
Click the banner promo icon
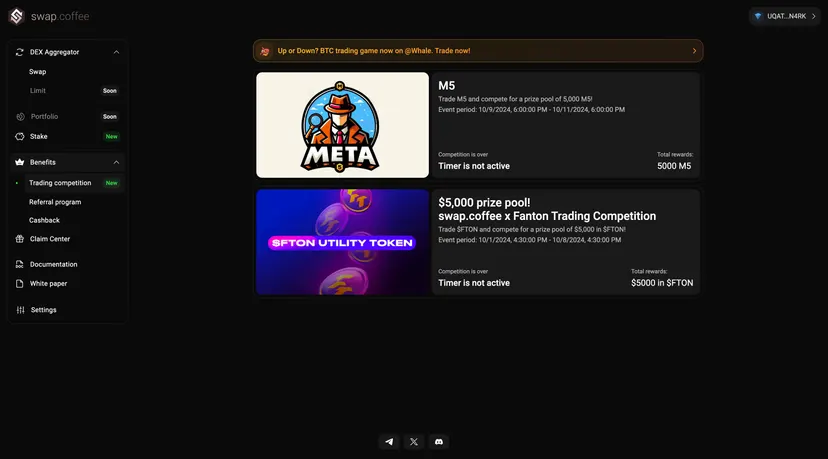265,51
